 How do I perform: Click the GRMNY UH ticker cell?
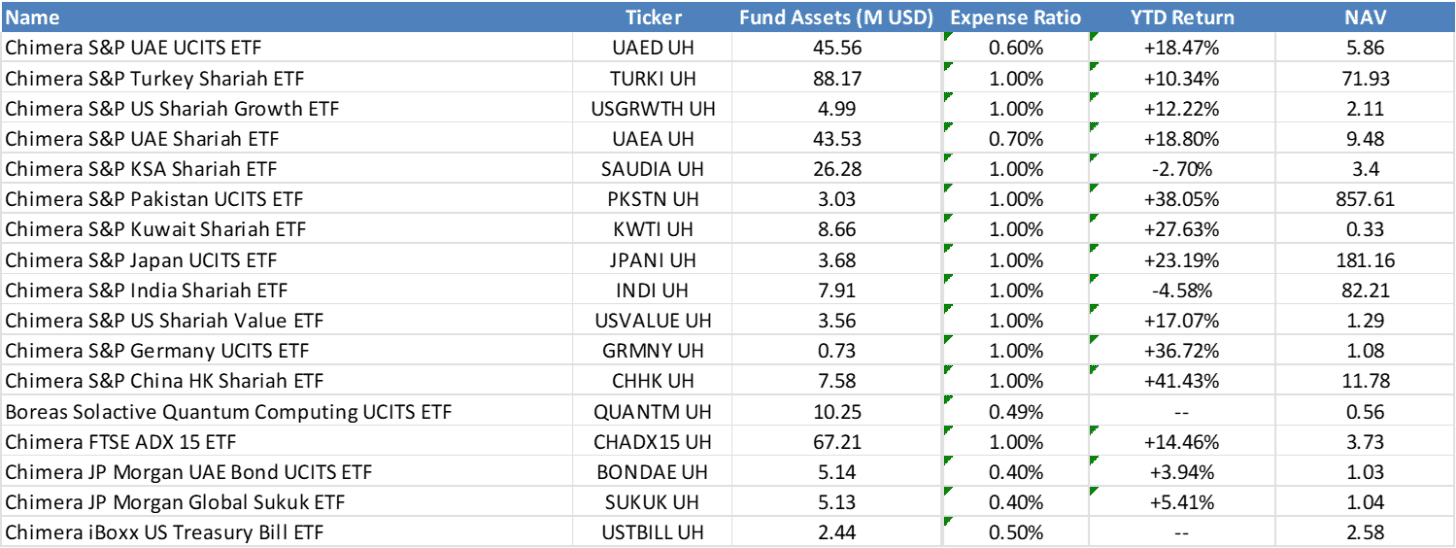(653, 350)
